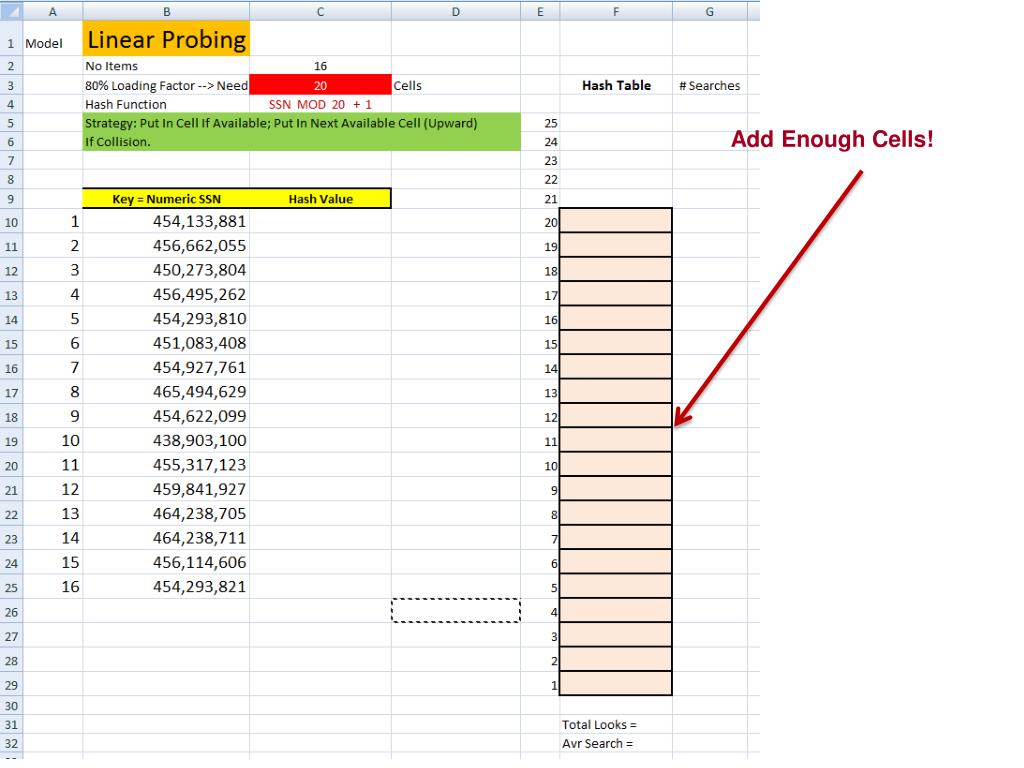Select row 26 header
Screen dimensions: 1024x768
pyautogui.click(x=11, y=612)
